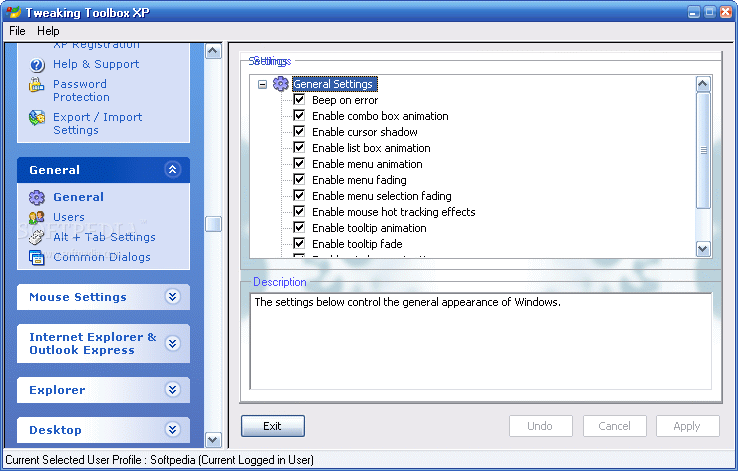738x471 pixels.
Task: Click the Apply button
Action: point(687,426)
